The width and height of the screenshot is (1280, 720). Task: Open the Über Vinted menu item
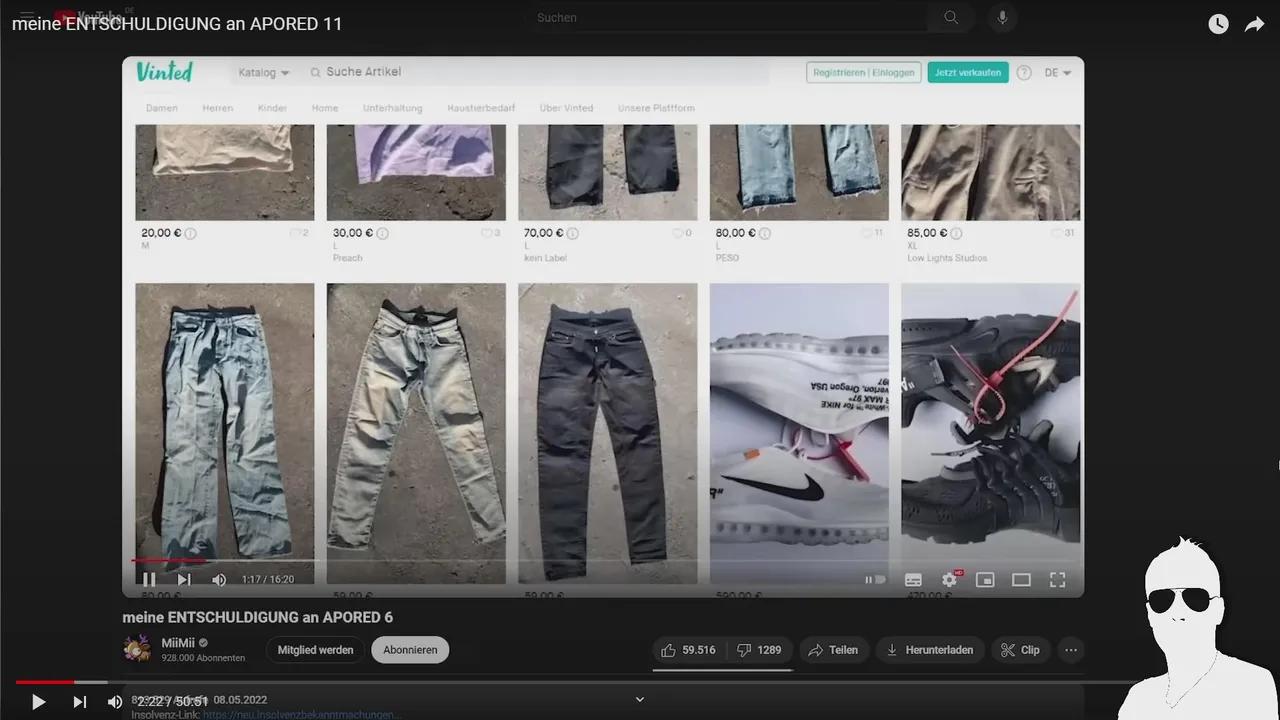pos(566,108)
